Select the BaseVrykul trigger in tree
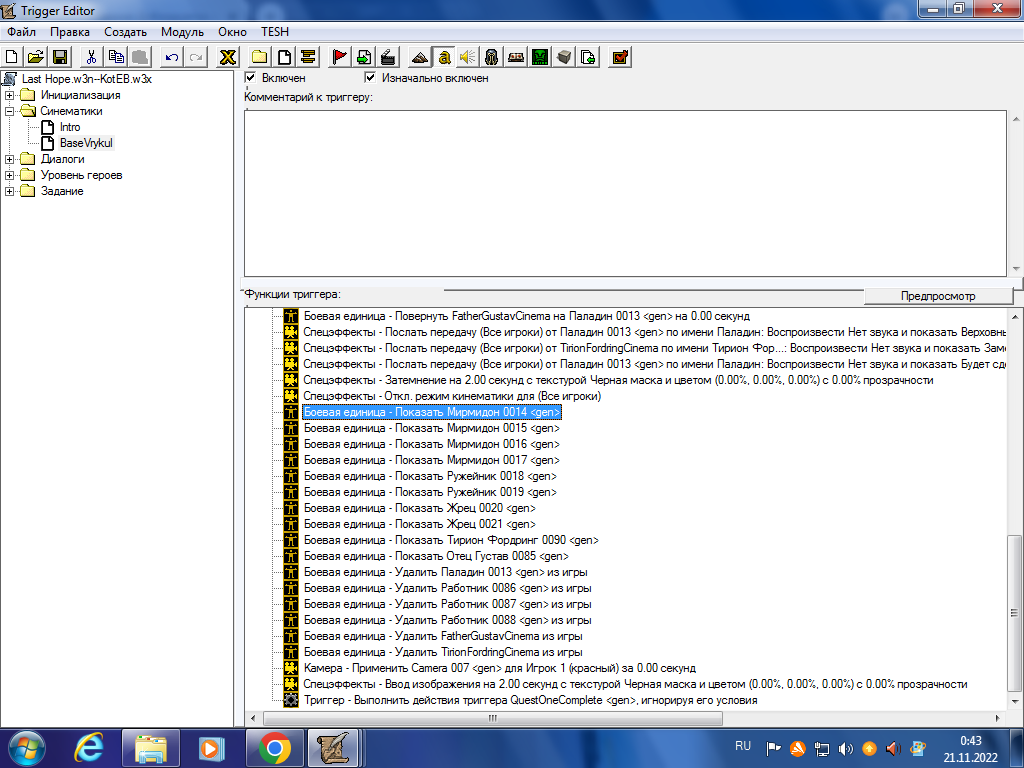This screenshot has height=768, width=1024. 86,143
